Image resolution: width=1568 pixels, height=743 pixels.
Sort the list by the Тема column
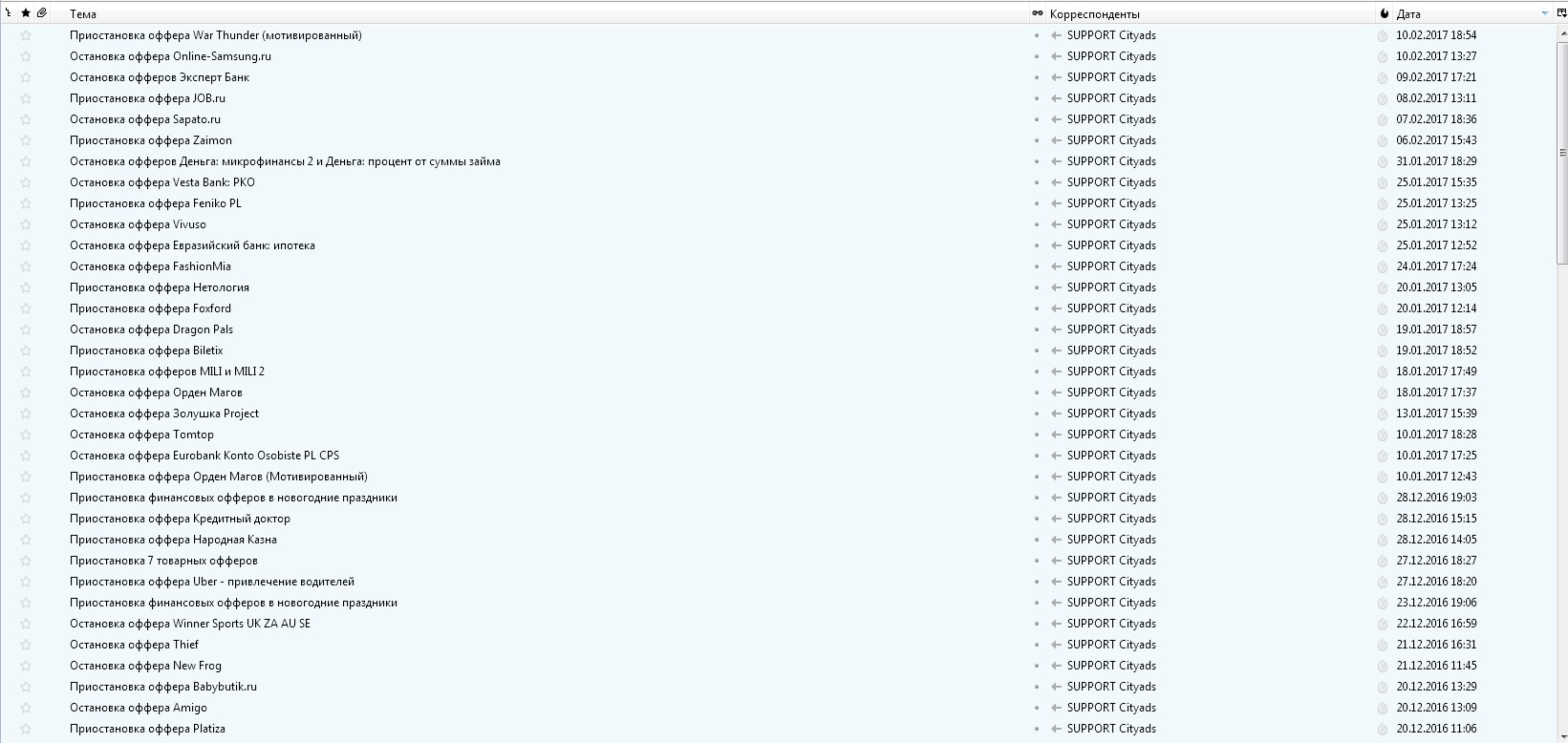83,14
